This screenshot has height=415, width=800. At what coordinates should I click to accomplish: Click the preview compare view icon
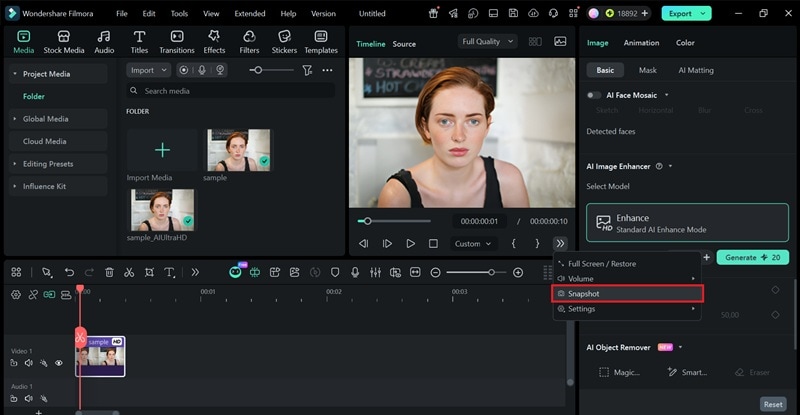click(x=535, y=41)
